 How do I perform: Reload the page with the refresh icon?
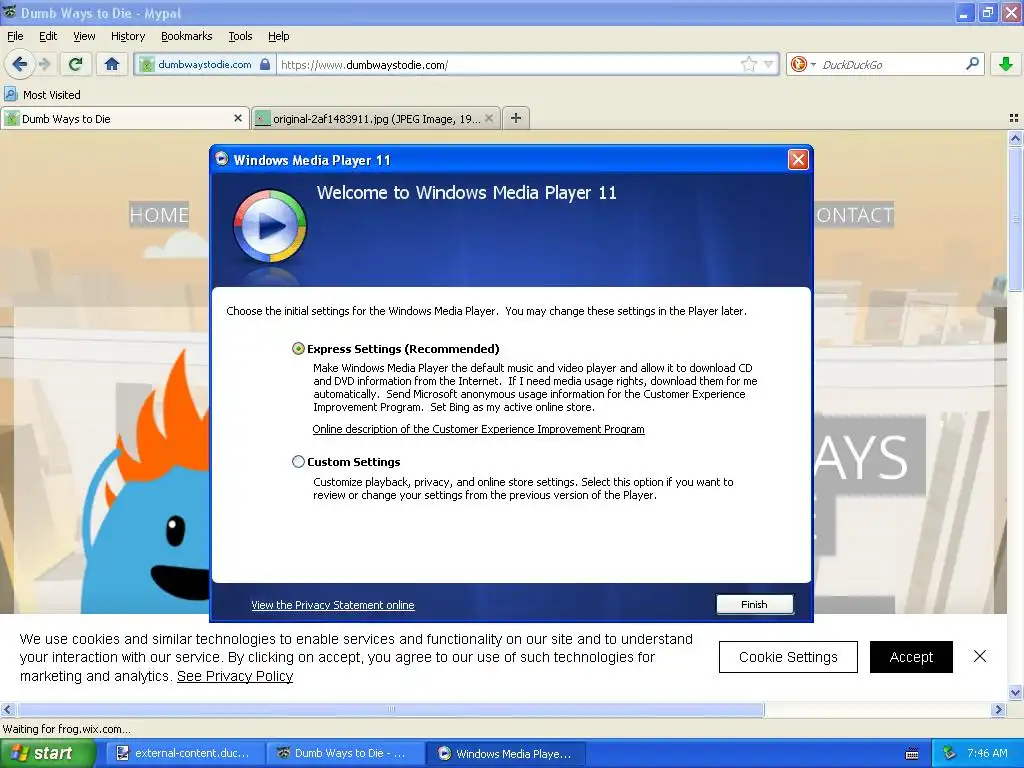pos(76,64)
